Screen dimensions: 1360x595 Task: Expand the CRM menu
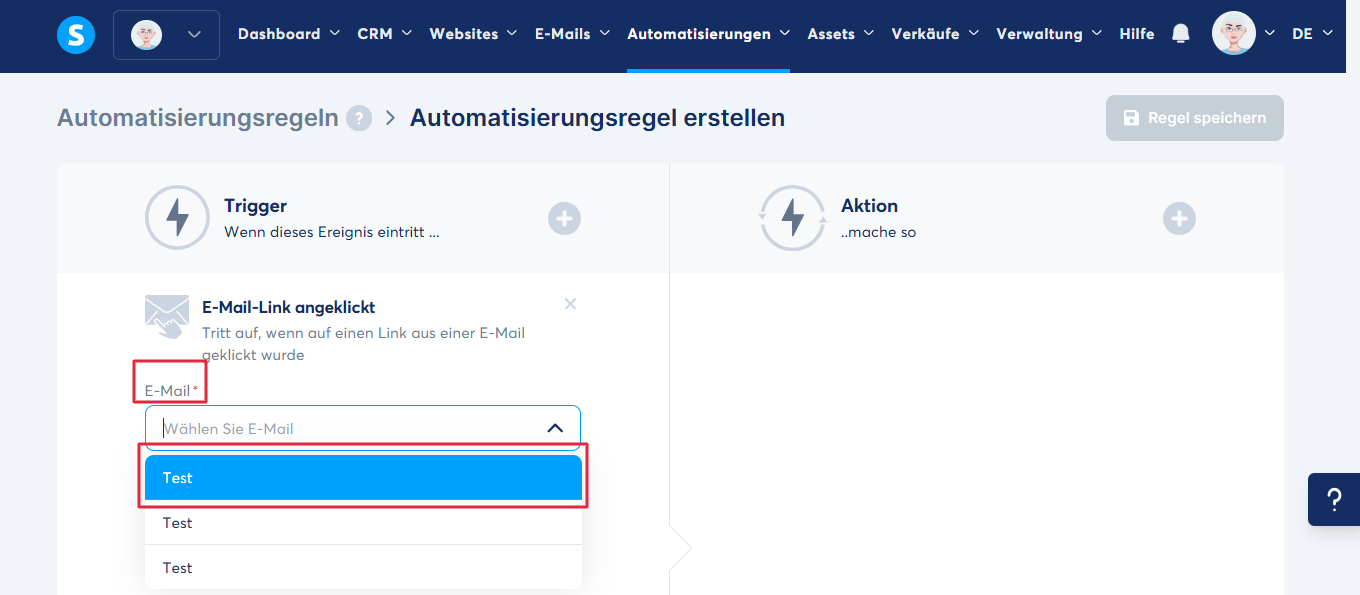click(x=385, y=34)
